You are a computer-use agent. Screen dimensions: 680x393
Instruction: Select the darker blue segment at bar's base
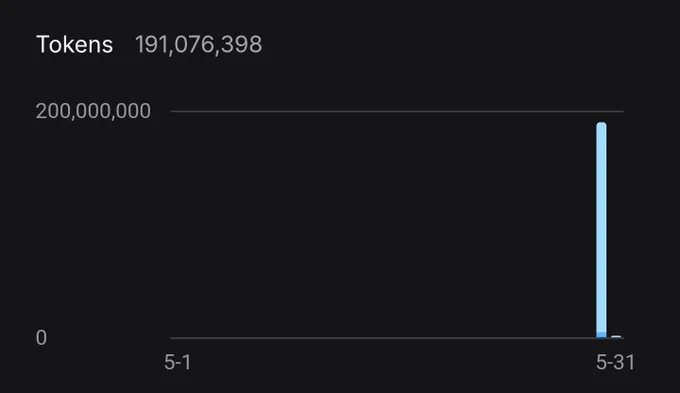click(602, 335)
